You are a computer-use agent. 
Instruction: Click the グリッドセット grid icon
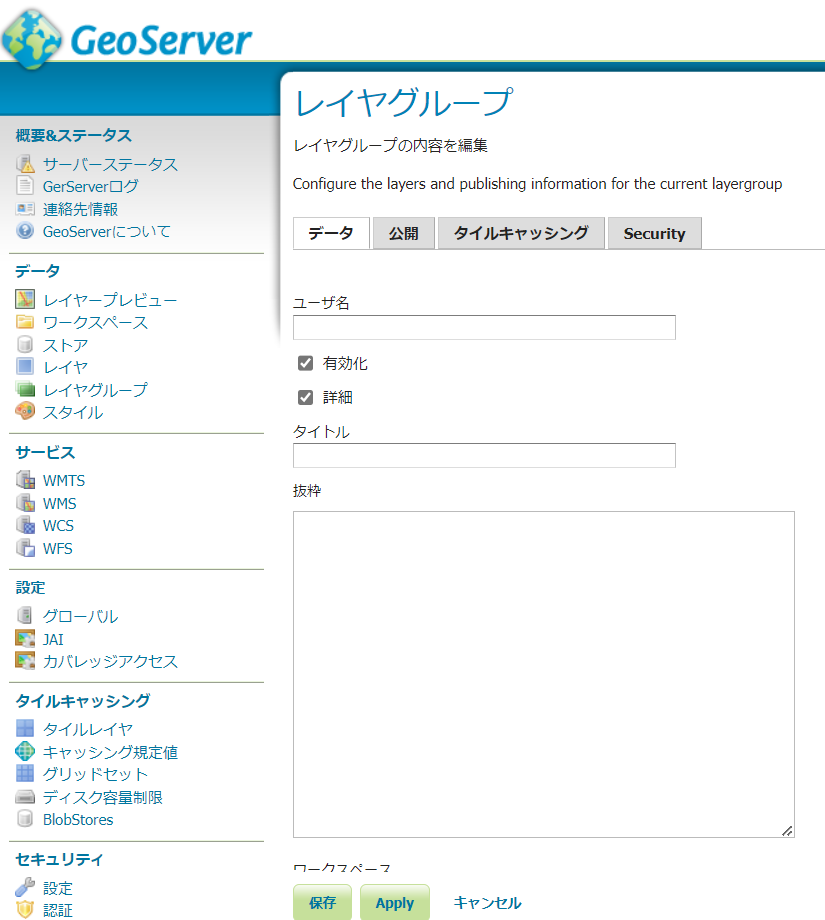click(25, 773)
